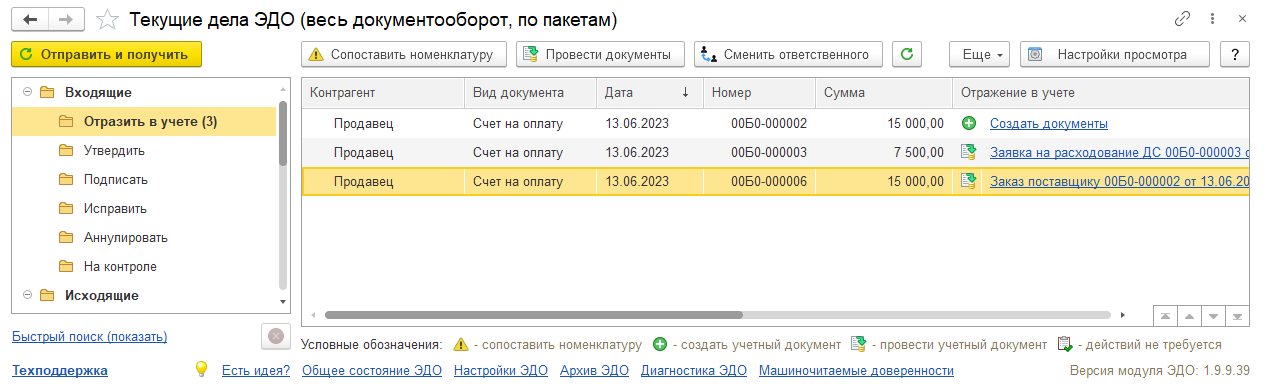Viewport: 1269px width, 391px height.
Task: Open Создать документы link
Action: point(1049,124)
